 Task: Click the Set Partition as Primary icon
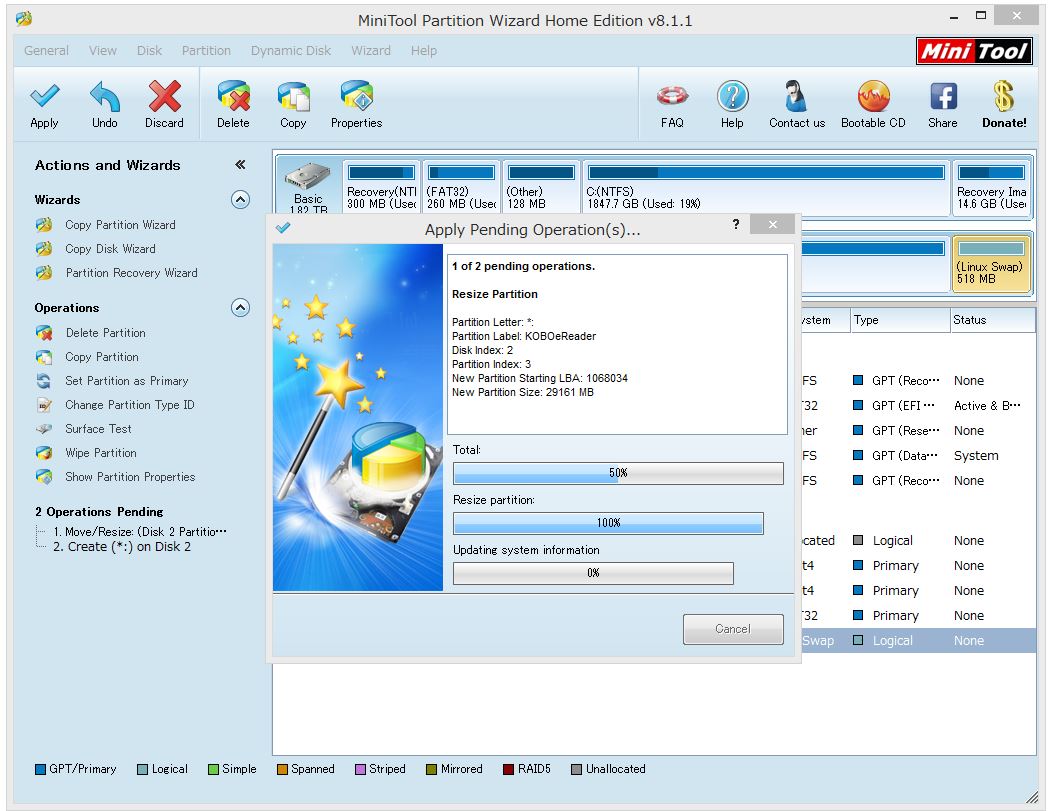point(44,381)
